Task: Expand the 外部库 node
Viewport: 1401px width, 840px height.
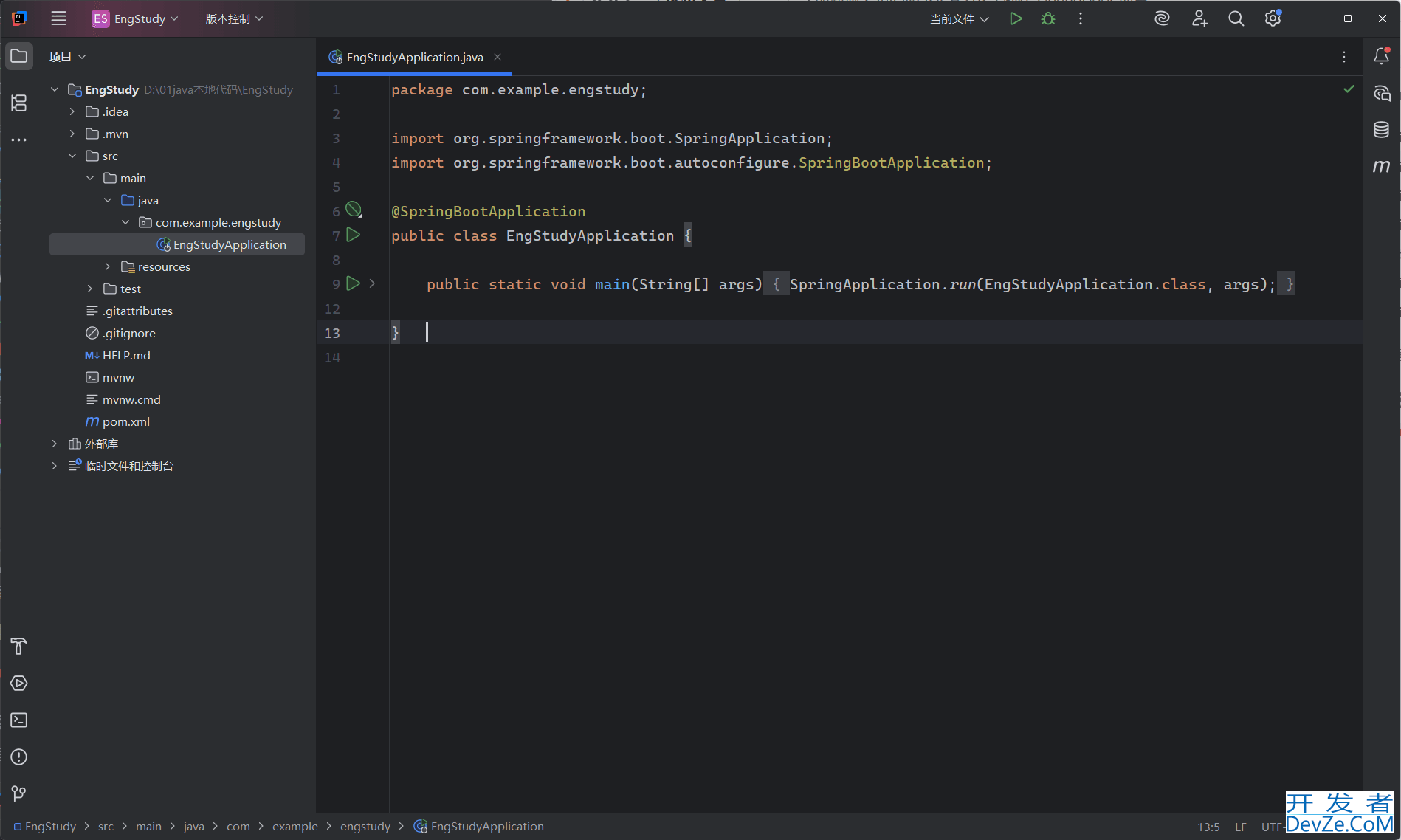Action: click(55, 444)
